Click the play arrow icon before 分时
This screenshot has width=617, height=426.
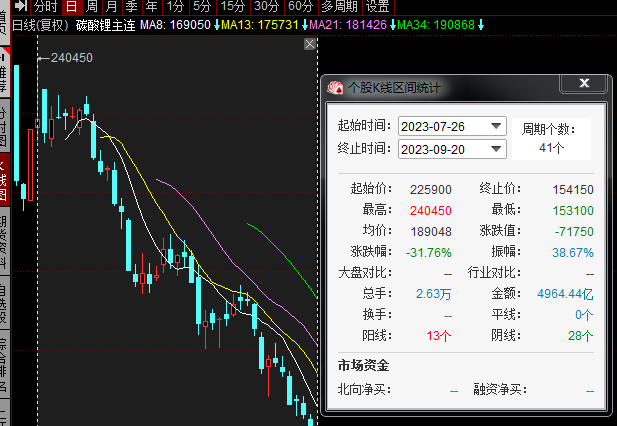(x=24, y=7)
